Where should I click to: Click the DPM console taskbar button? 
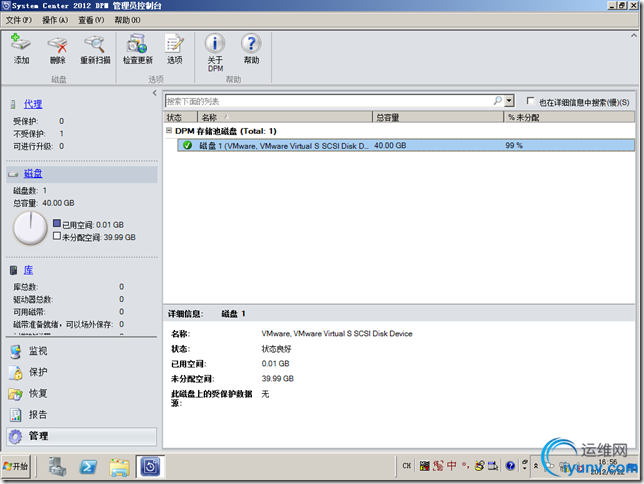click(x=150, y=467)
